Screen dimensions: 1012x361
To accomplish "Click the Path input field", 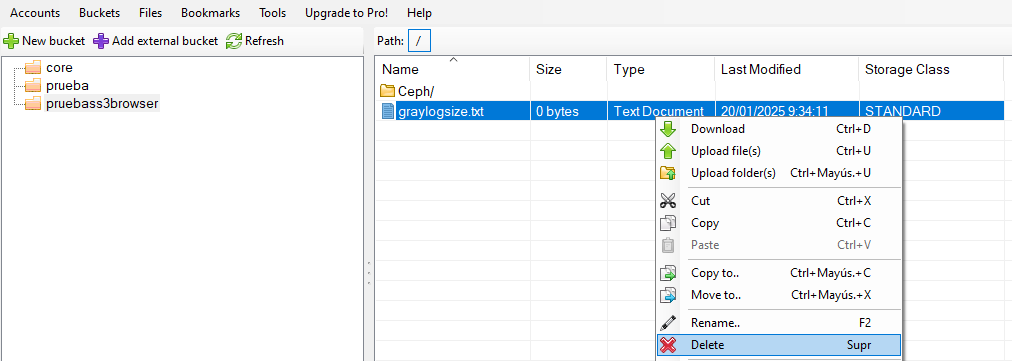I will pos(420,41).
